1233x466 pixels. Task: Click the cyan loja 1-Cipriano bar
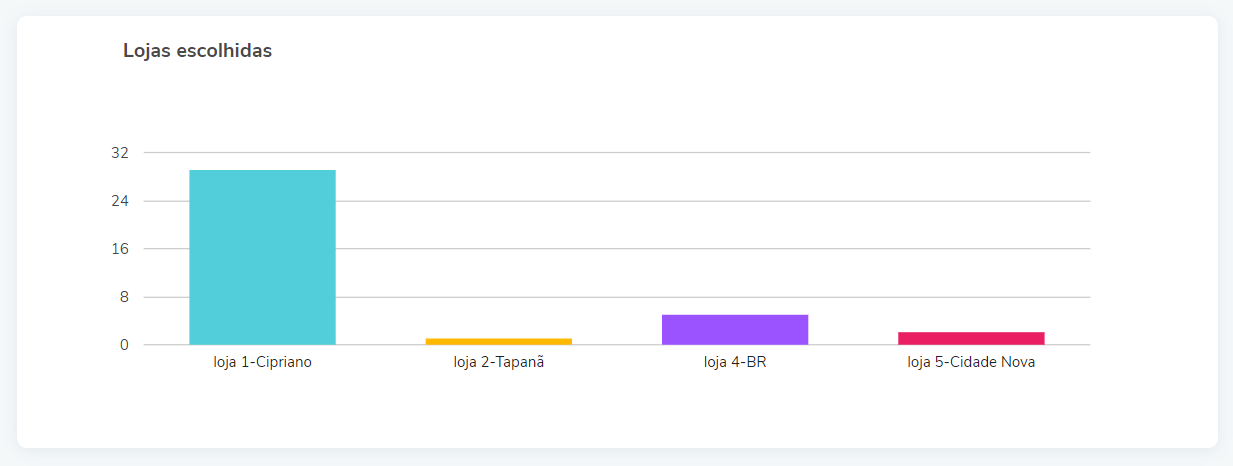pos(262,257)
